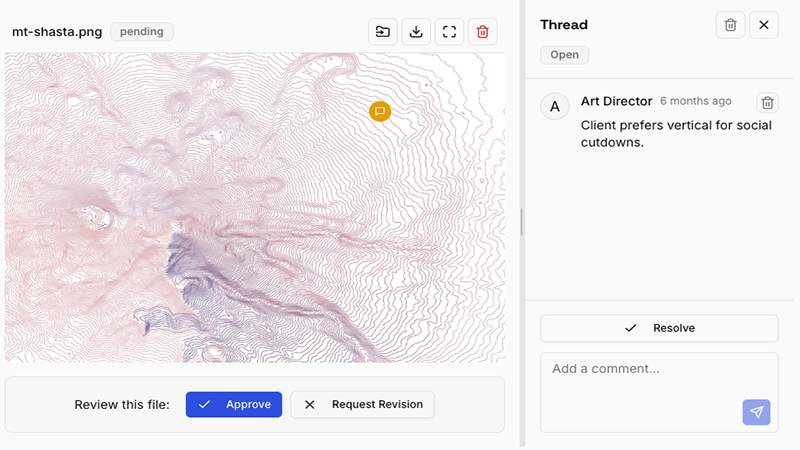Request Revision for this file
The width and height of the screenshot is (800, 450).
pyautogui.click(x=362, y=405)
